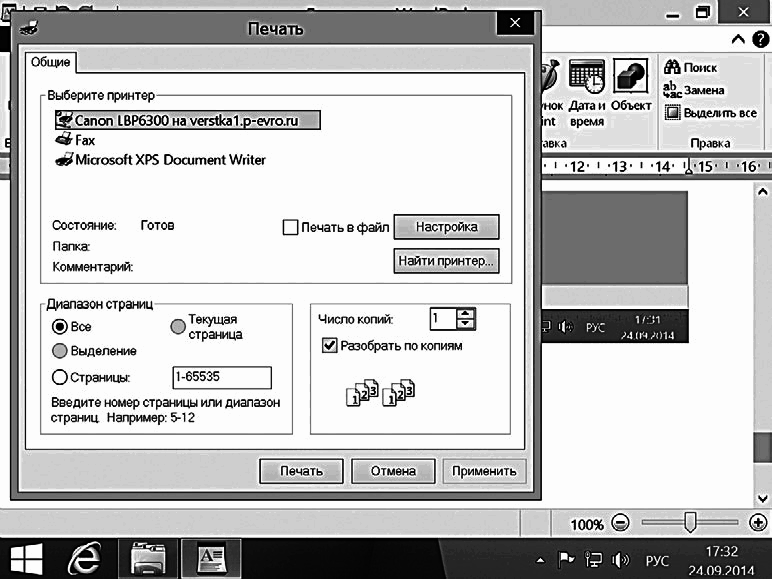The width and height of the screenshot is (772, 579).
Task: Show hidden tray icons arrow
Action: click(x=541, y=560)
